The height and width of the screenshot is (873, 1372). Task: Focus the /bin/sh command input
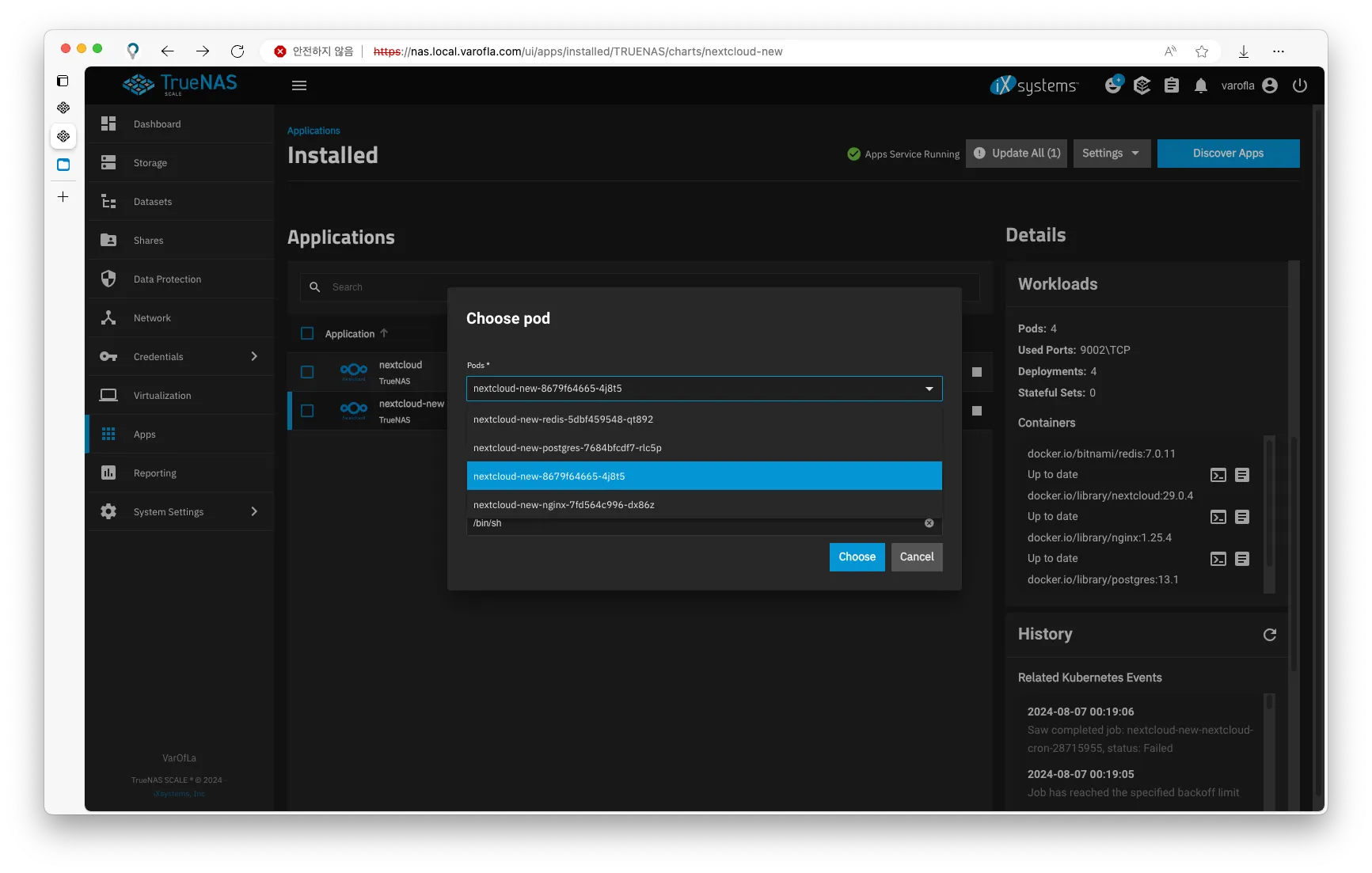pyautogui.click(x=697, y=523)
